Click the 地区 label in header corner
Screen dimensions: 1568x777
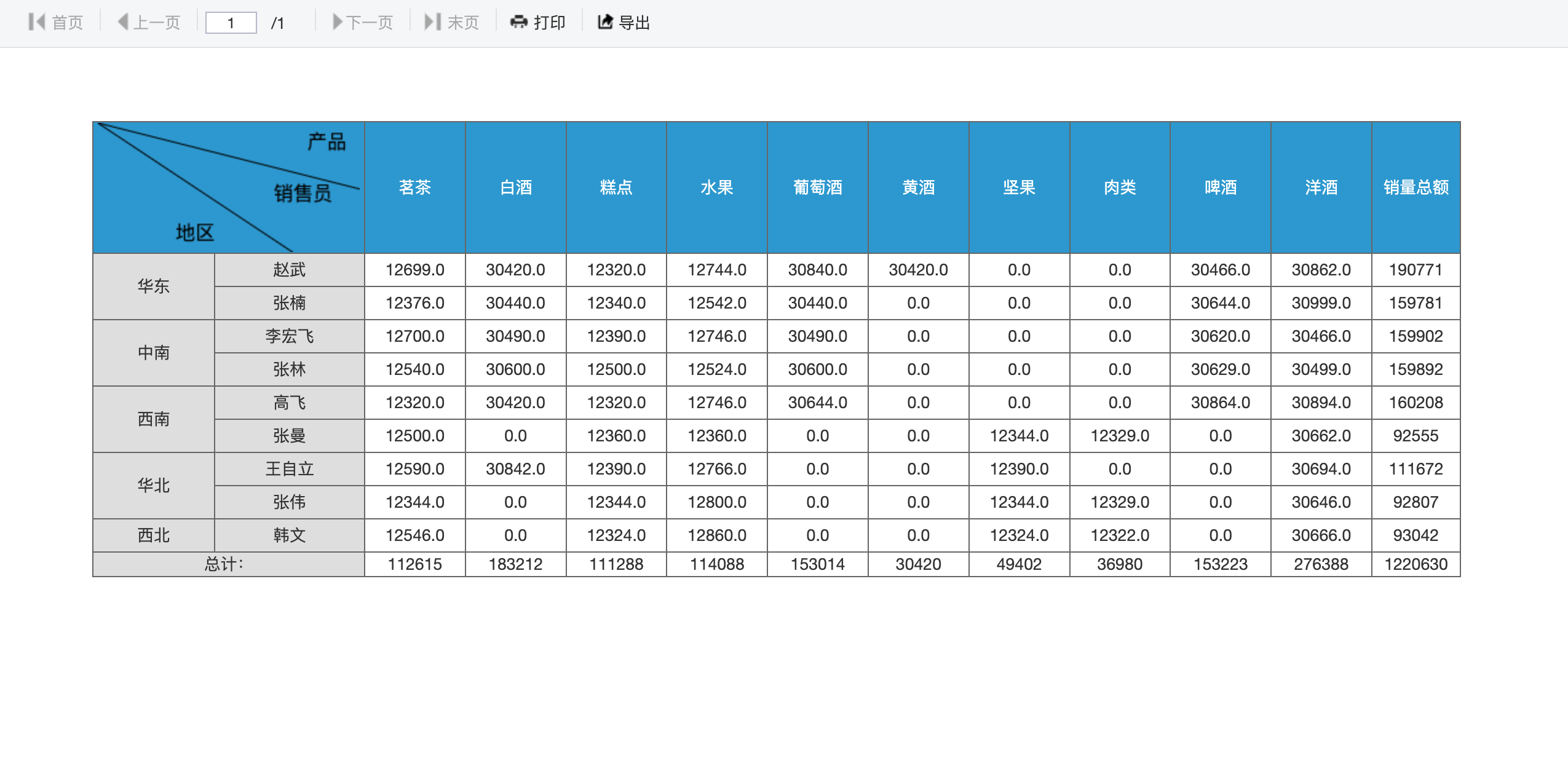(195, 233)
